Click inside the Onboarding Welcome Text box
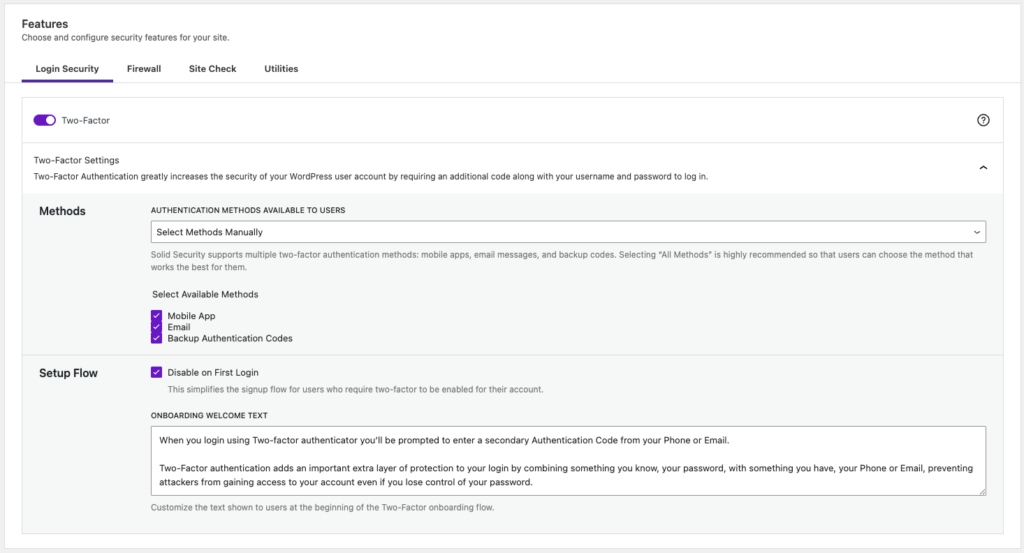Screen dimensions: 1024x553 (x=568, y=461)
